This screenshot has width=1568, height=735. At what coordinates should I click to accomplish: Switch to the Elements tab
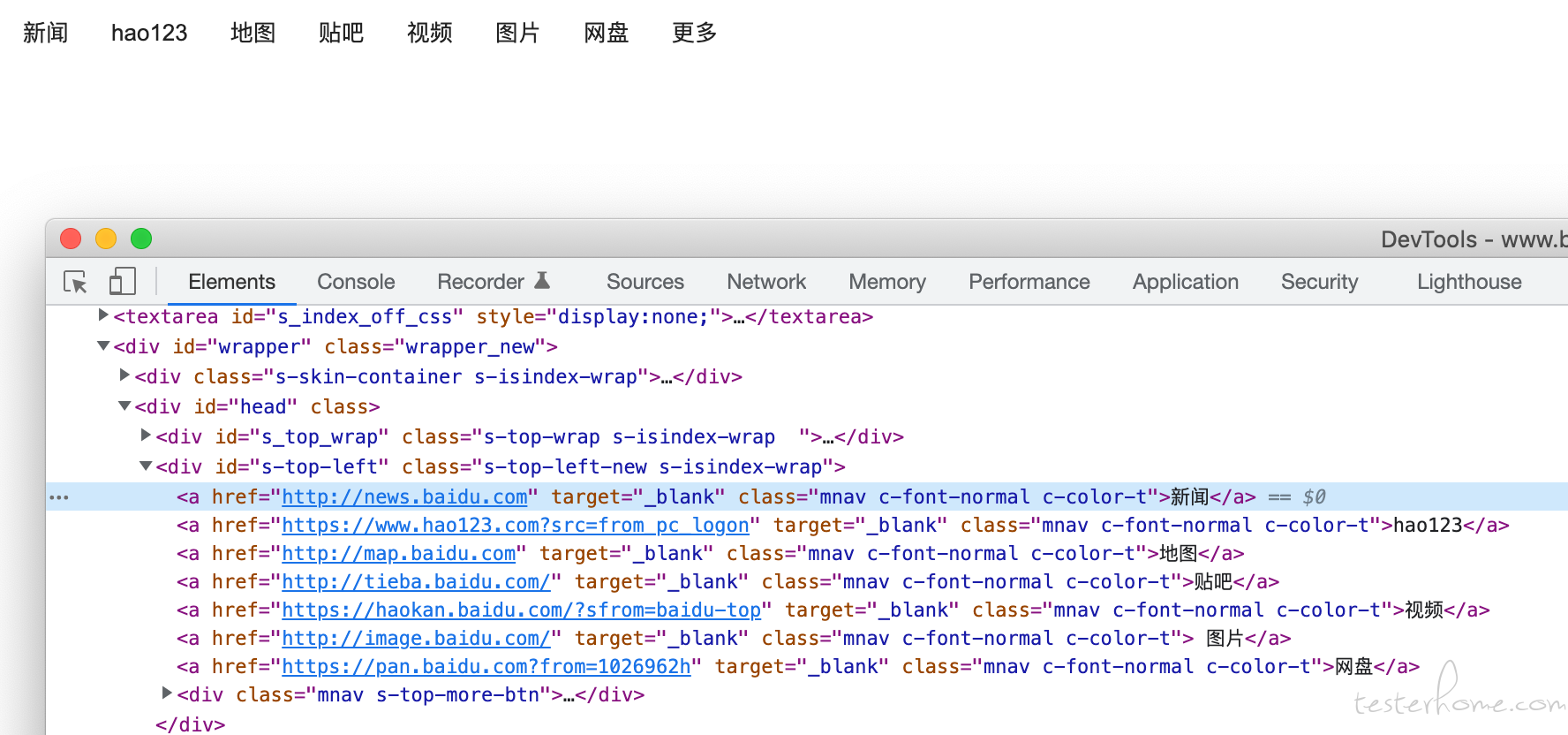(x=232, y=282)
